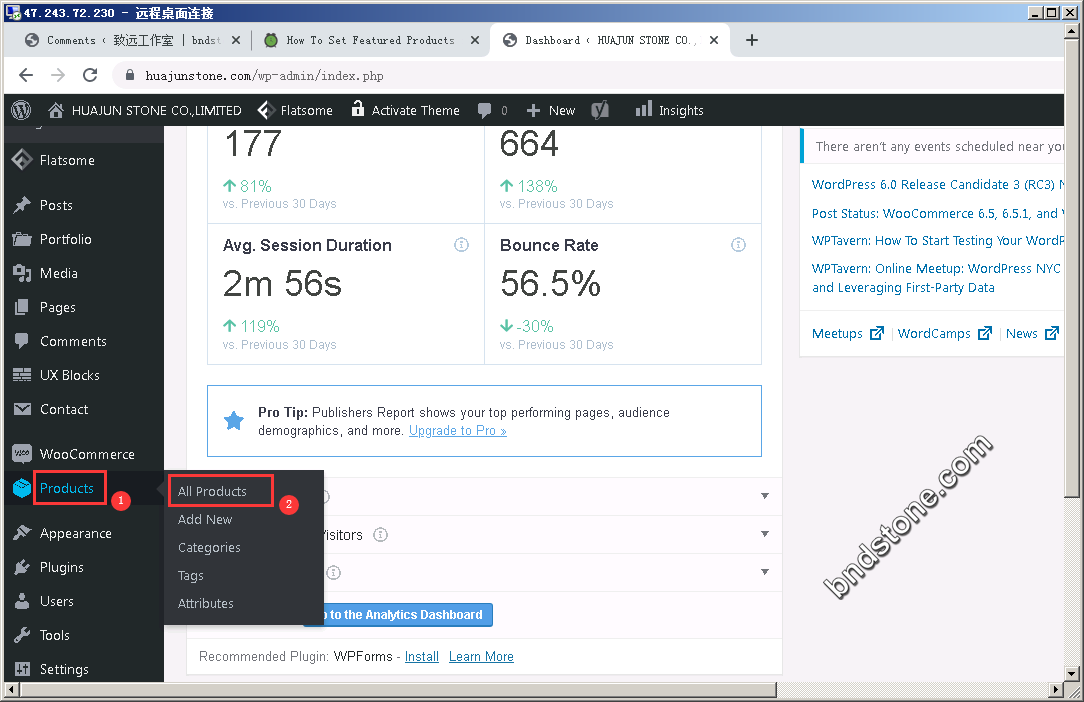Click the Tools wrench icon in sidebar
This screenshot has width=1084, height=702.
click(22, 635)
